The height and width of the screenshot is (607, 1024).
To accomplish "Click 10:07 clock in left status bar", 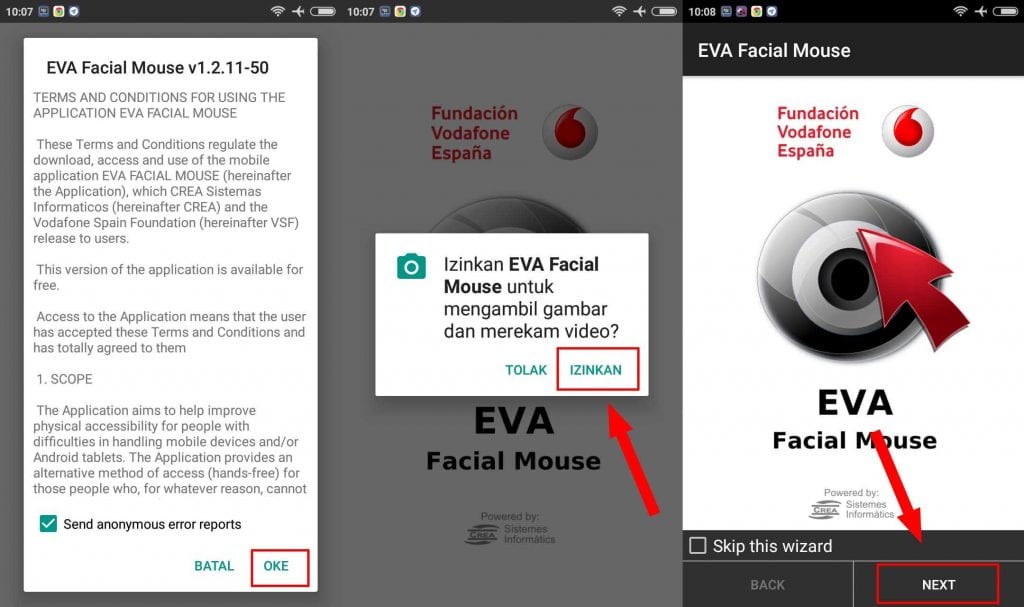I will pos(19,12).
